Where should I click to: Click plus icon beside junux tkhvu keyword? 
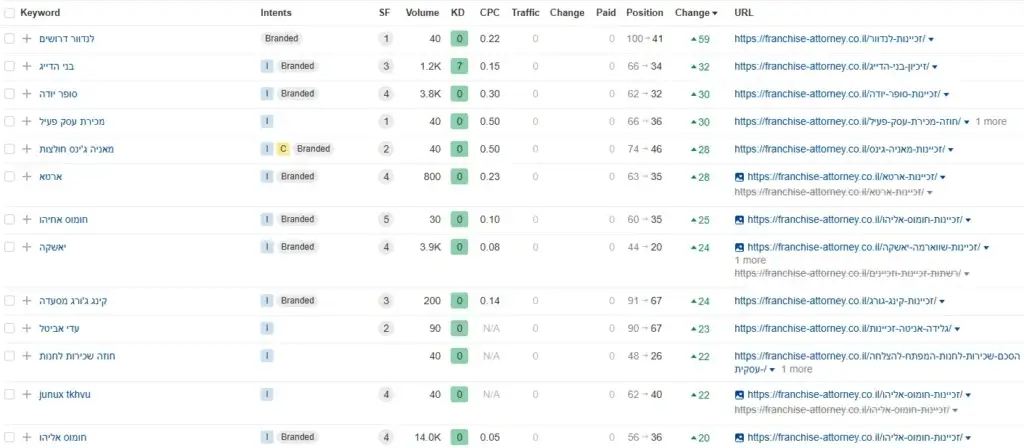(x=27, y=394)
